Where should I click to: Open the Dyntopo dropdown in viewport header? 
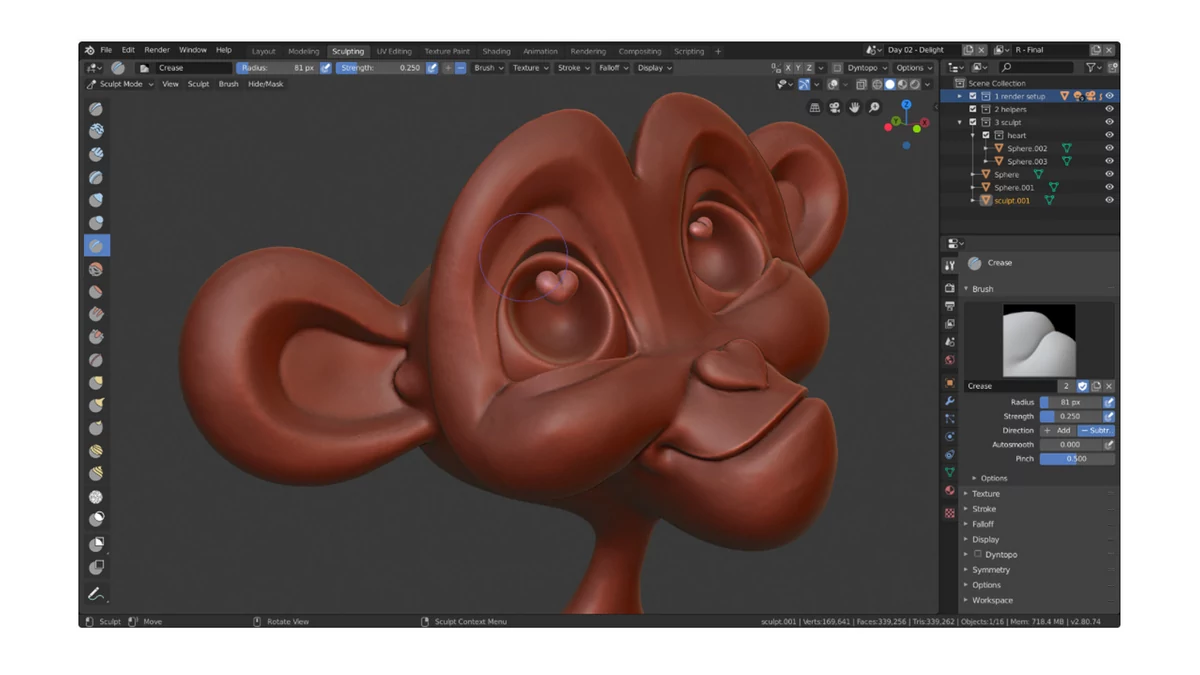pos(866,68)
